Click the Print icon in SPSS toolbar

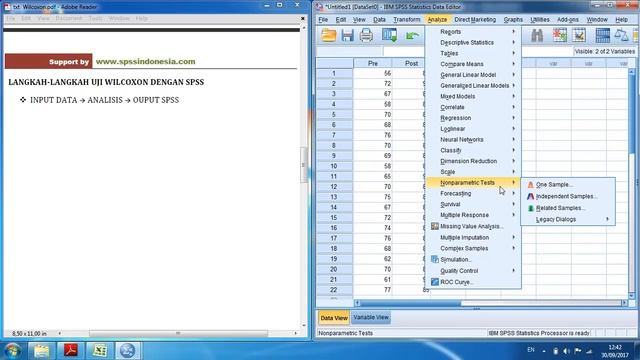point(366,36)
